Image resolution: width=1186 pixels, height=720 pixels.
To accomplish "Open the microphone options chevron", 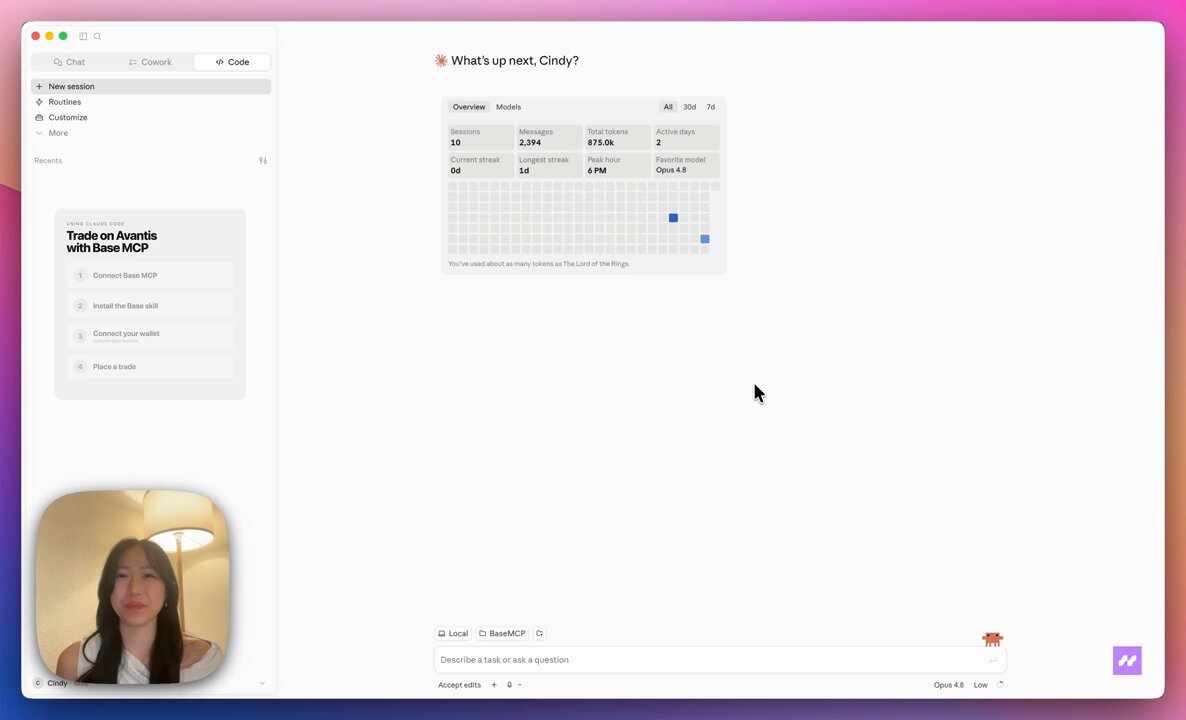I will point(520,685).
